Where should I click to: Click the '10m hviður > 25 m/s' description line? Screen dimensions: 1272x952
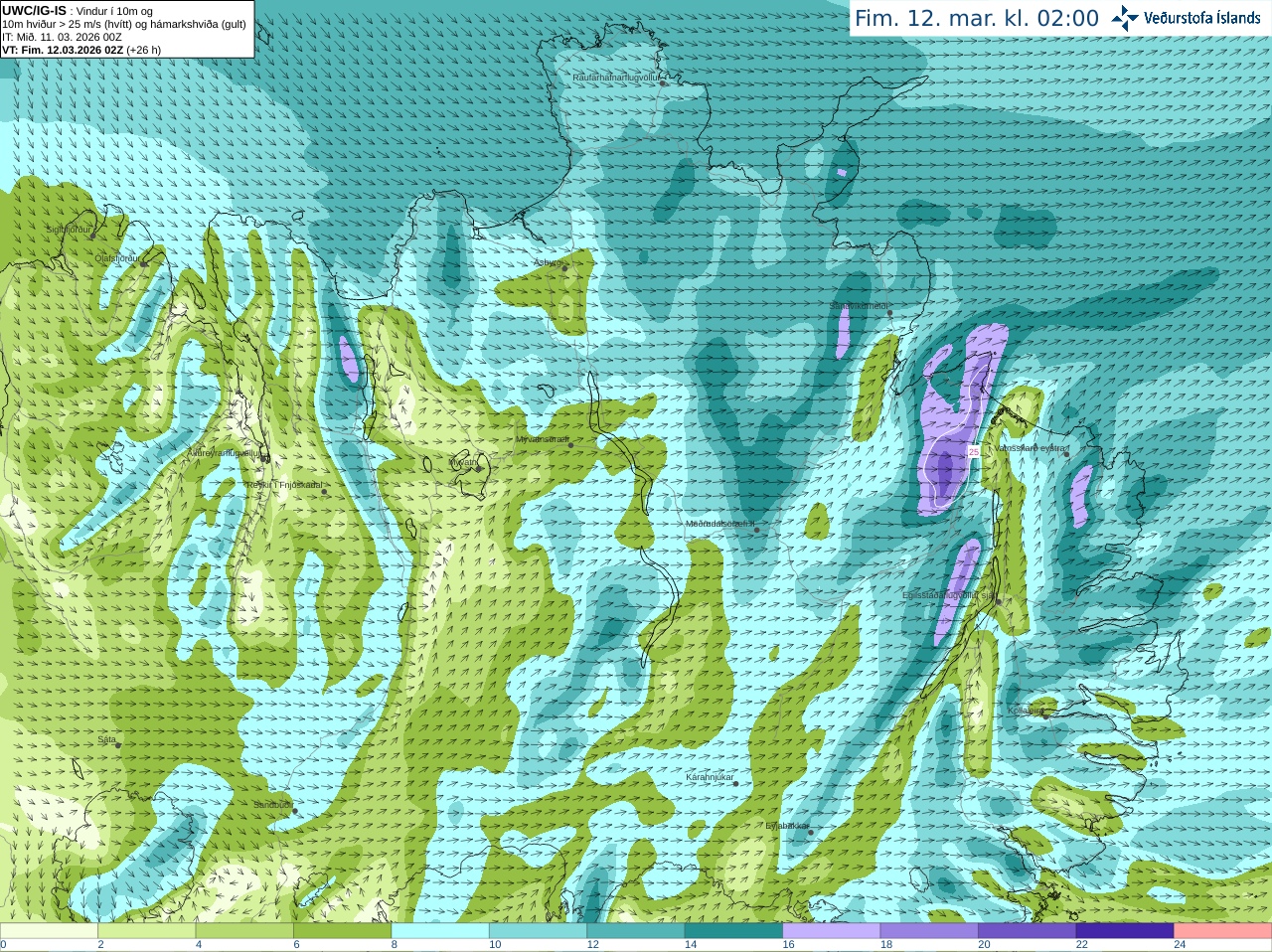pos(124,24)
